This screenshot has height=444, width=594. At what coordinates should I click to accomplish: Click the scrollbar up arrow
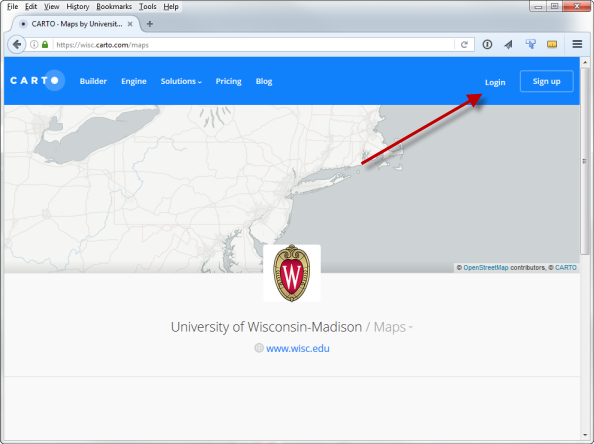(585, 62)
